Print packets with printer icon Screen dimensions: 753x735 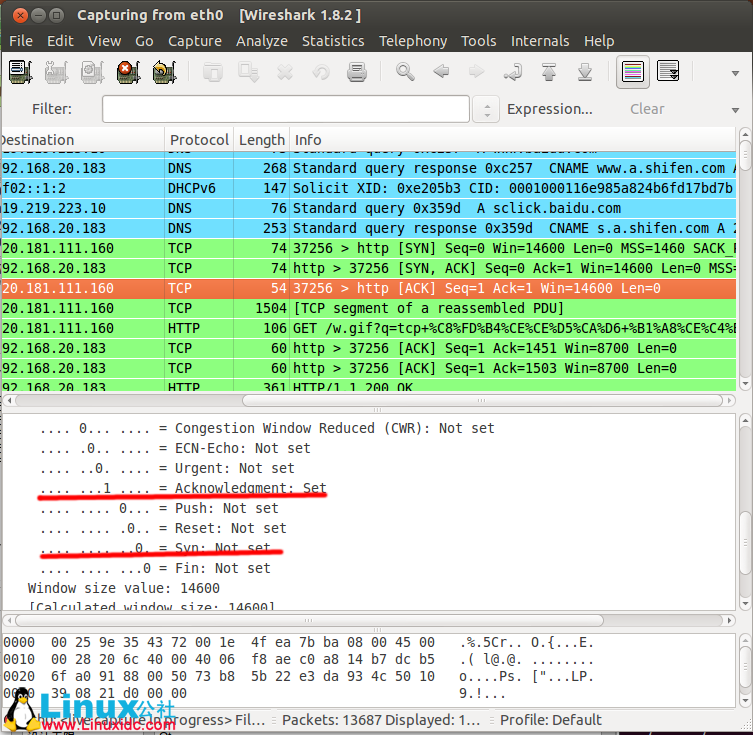coord(357,72)
